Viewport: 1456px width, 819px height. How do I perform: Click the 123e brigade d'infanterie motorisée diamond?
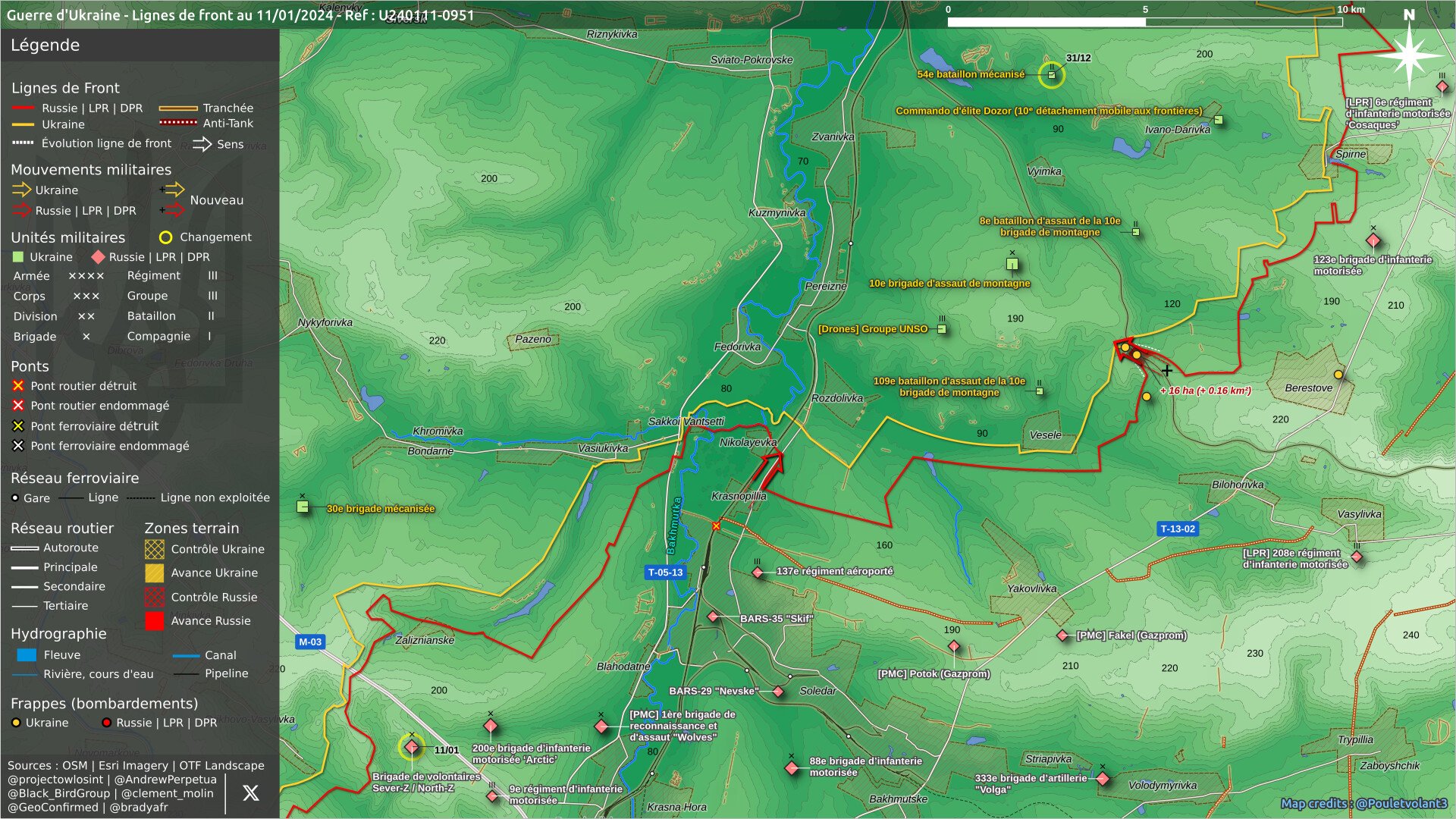(x=1373, y=241)
